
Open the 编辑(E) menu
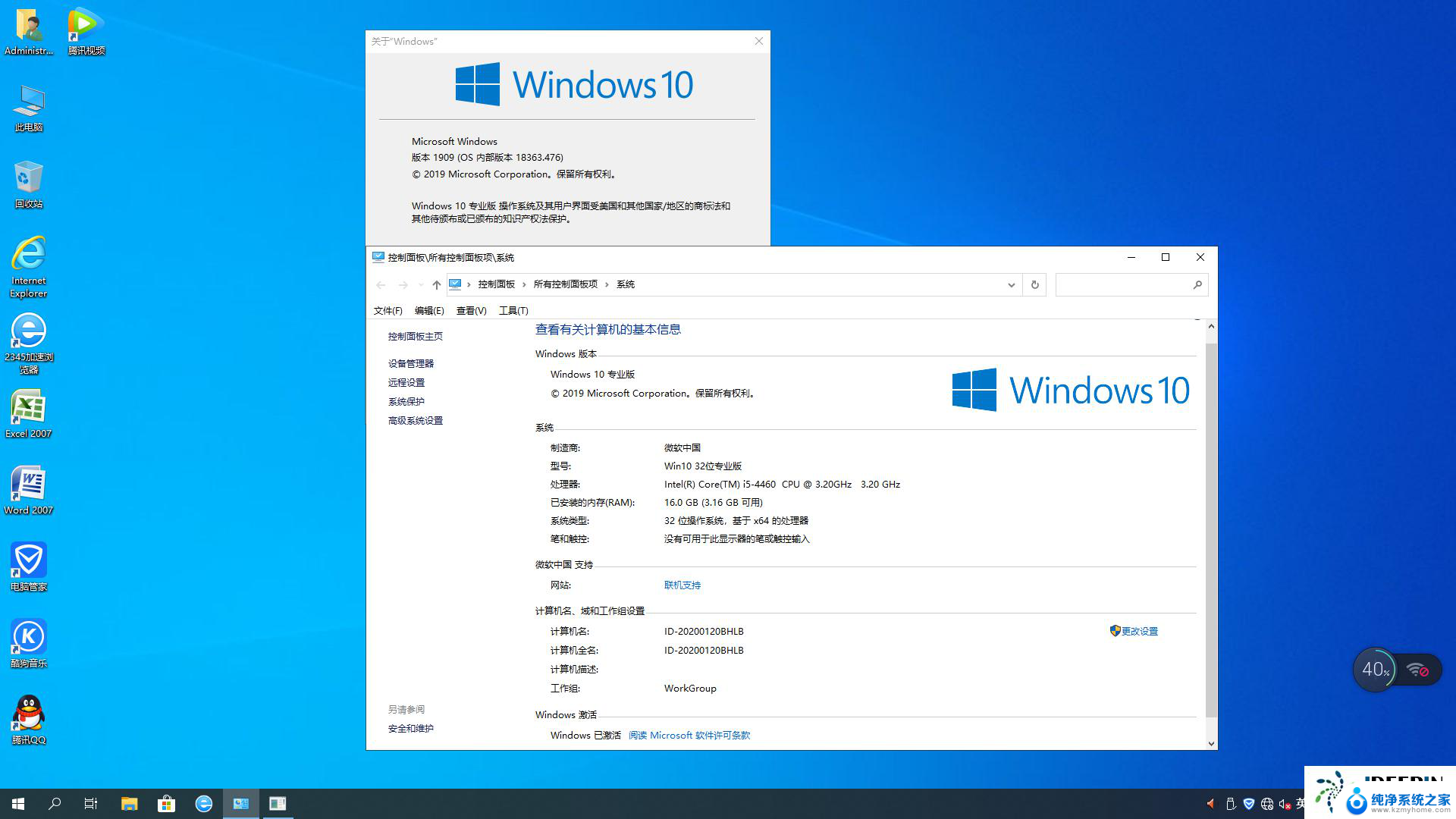click(x=429, y=311)
